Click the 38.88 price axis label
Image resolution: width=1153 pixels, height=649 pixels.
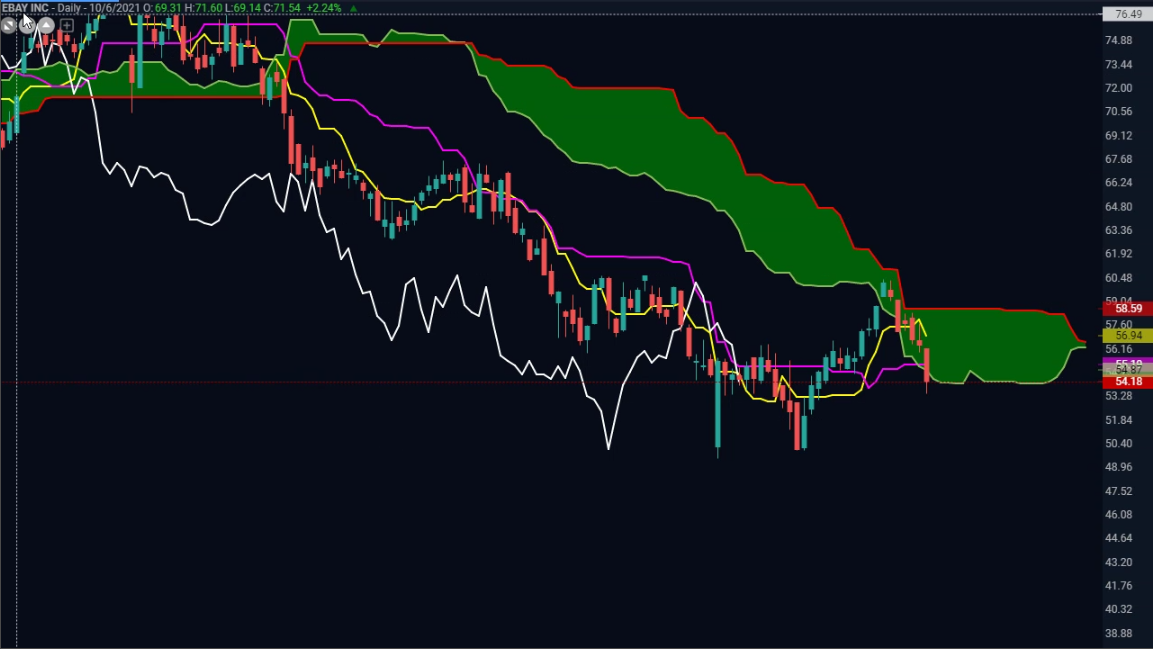click(x=1118, y=634)
